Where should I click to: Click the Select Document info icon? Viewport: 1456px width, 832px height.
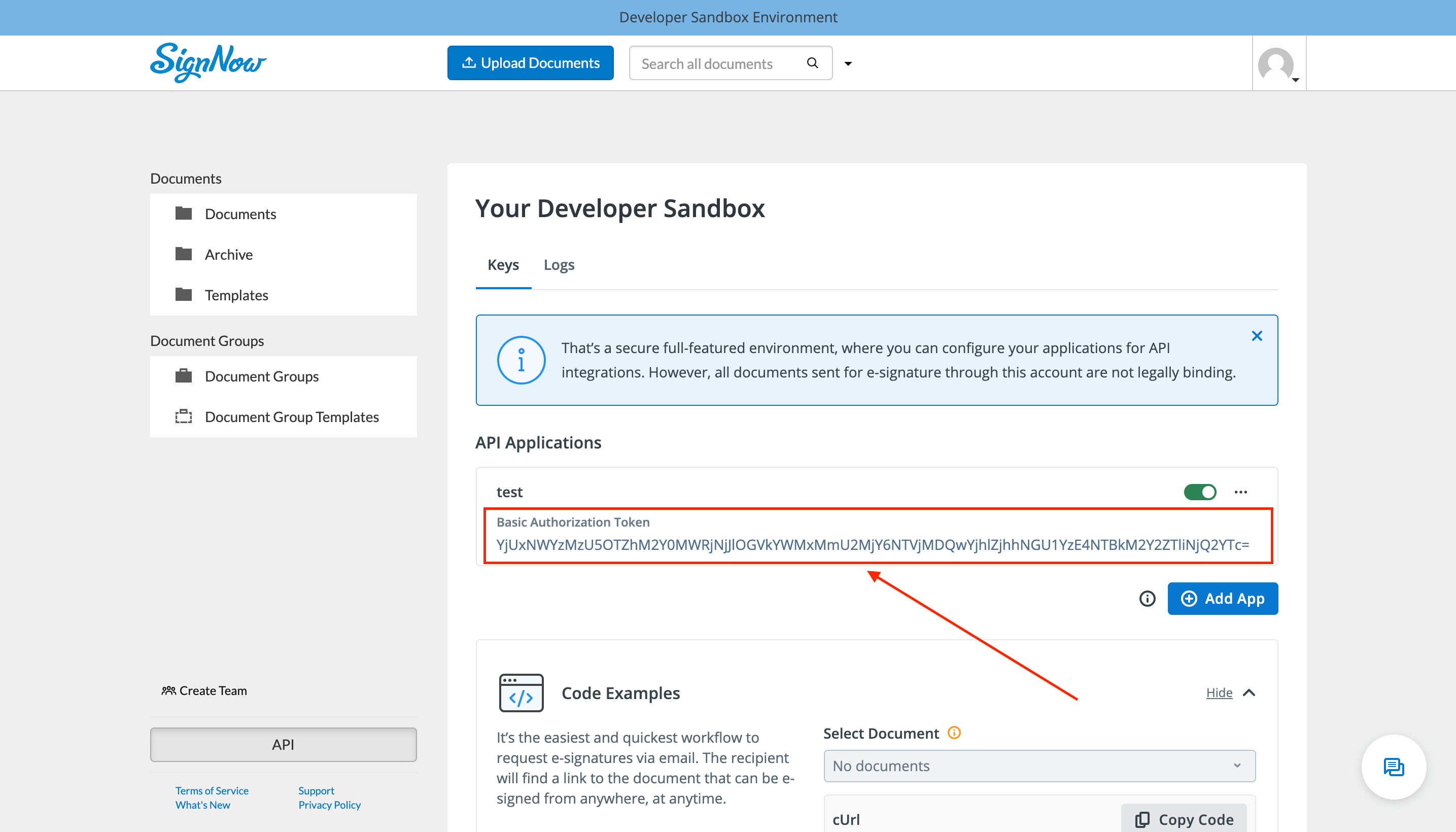[x=954, y=733]
